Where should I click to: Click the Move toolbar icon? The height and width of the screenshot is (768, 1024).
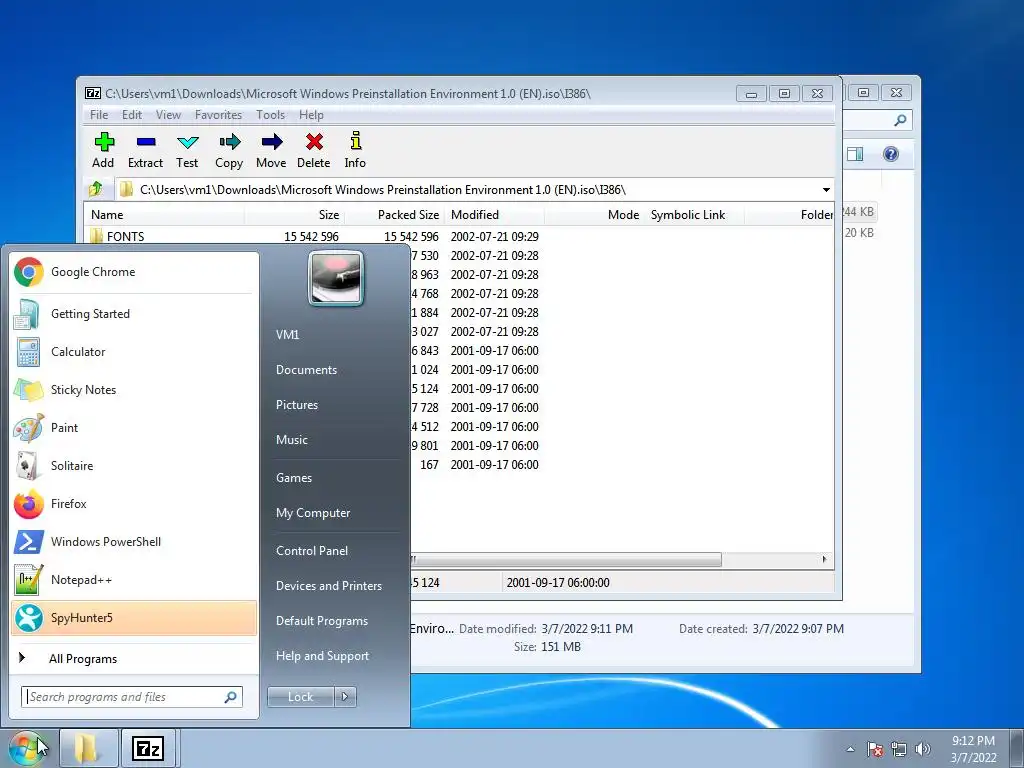(271, 150)
